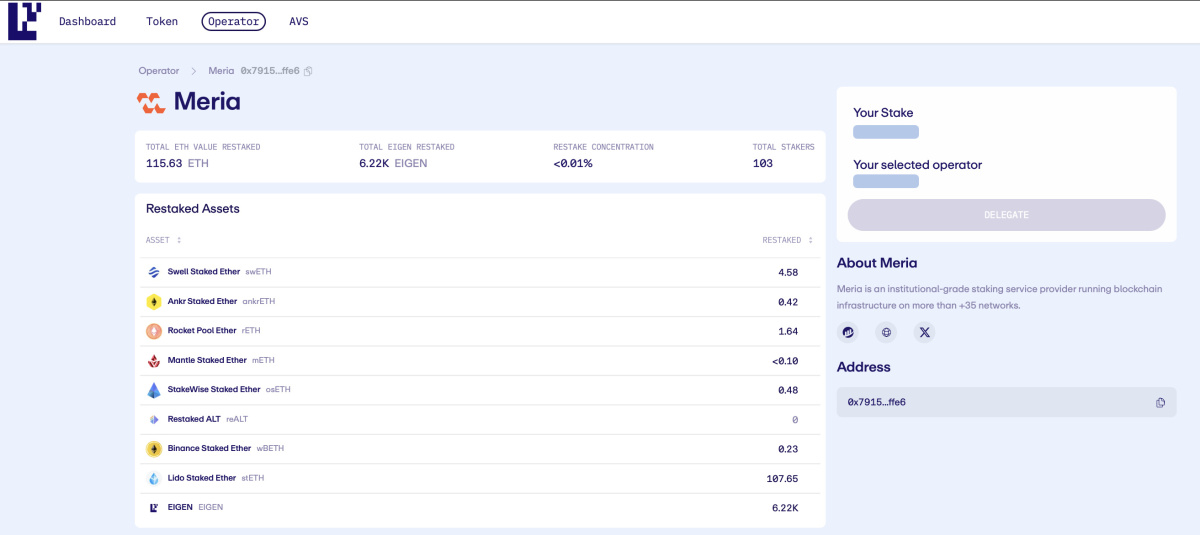1200x535 pixels.
Task: Select the Restaked ALT row name
Action: [194, 419]
